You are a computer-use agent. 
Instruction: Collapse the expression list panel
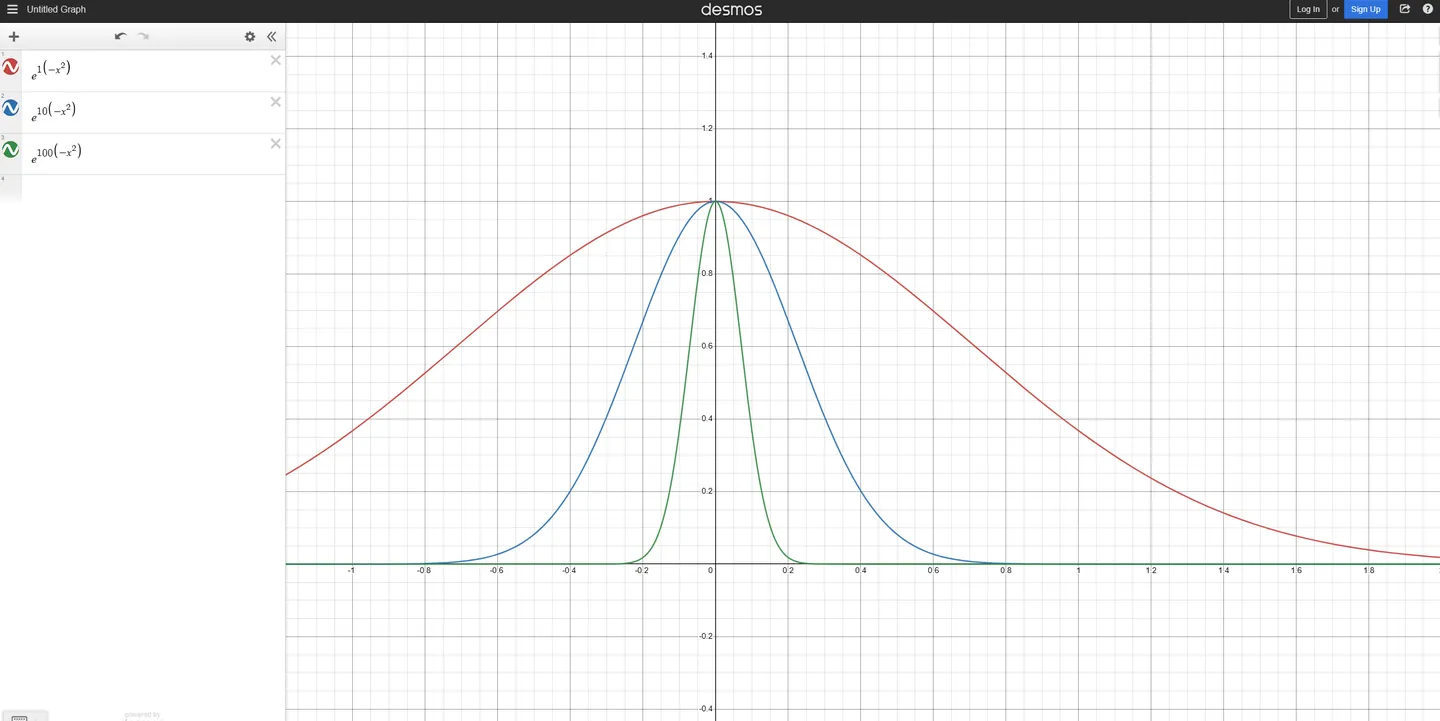pyautogui.click(x=271, y=37)
